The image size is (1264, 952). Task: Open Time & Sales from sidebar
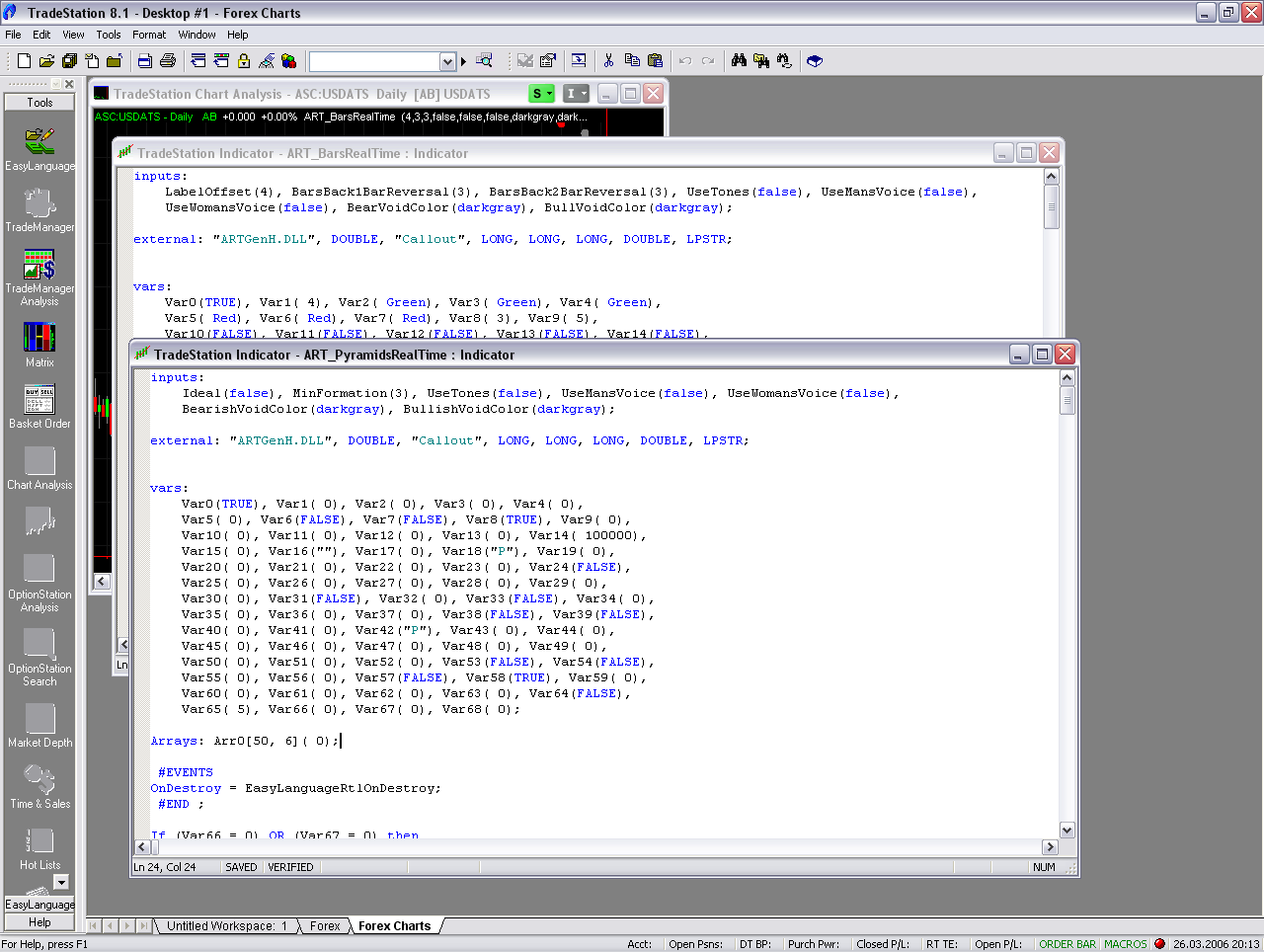point(39,780)
